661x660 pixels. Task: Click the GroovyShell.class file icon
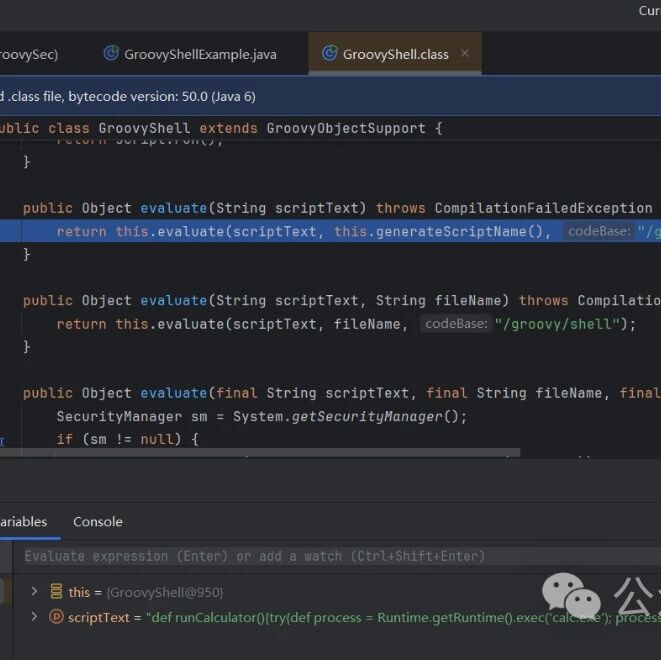(330, 54)
